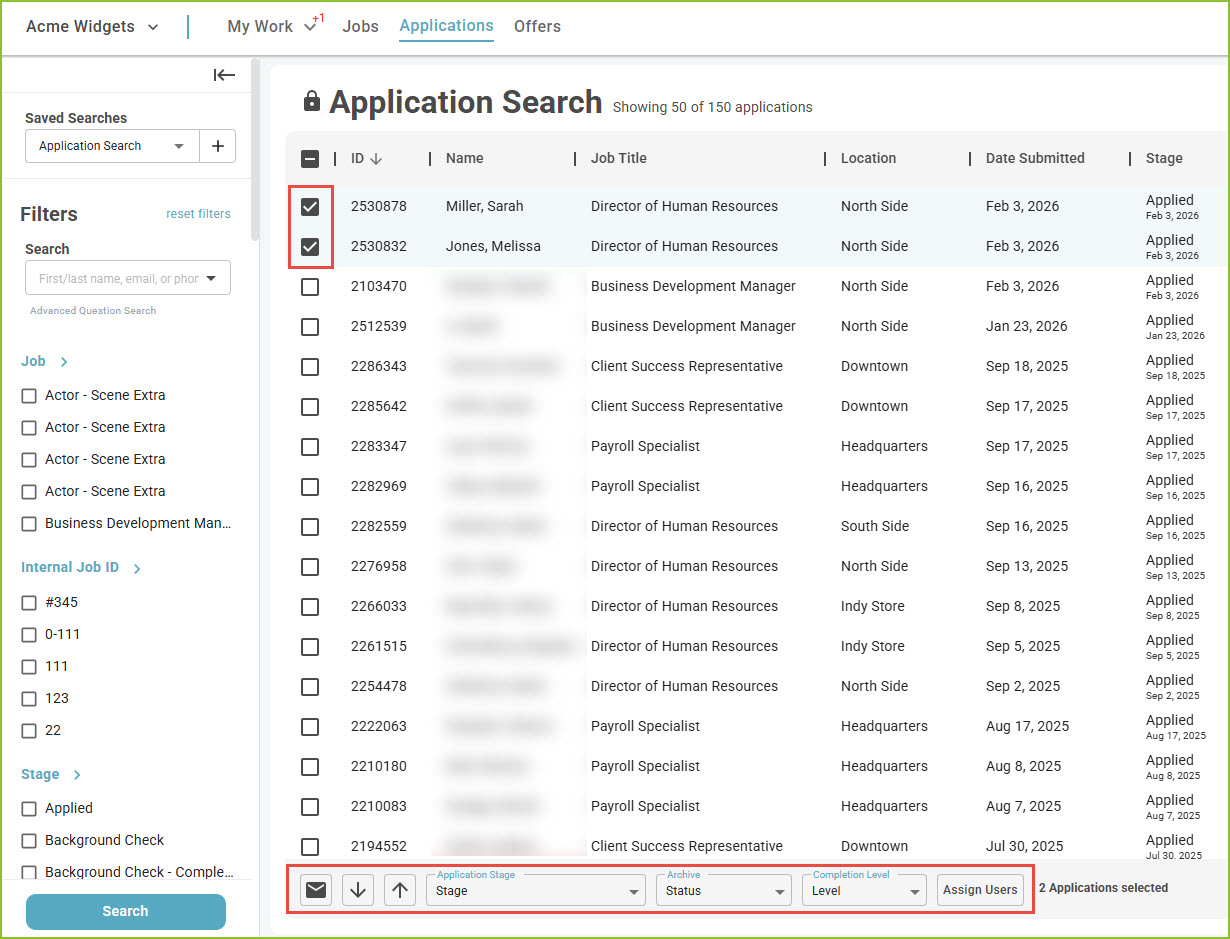Click the South Side location cell
Screen dimensions: 1230x939
[875, 526]
